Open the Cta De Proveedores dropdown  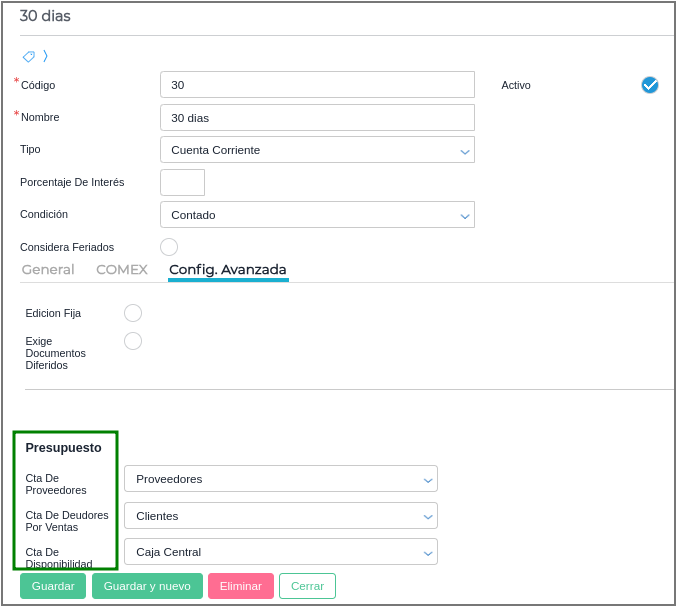click(x=281, y=479)
